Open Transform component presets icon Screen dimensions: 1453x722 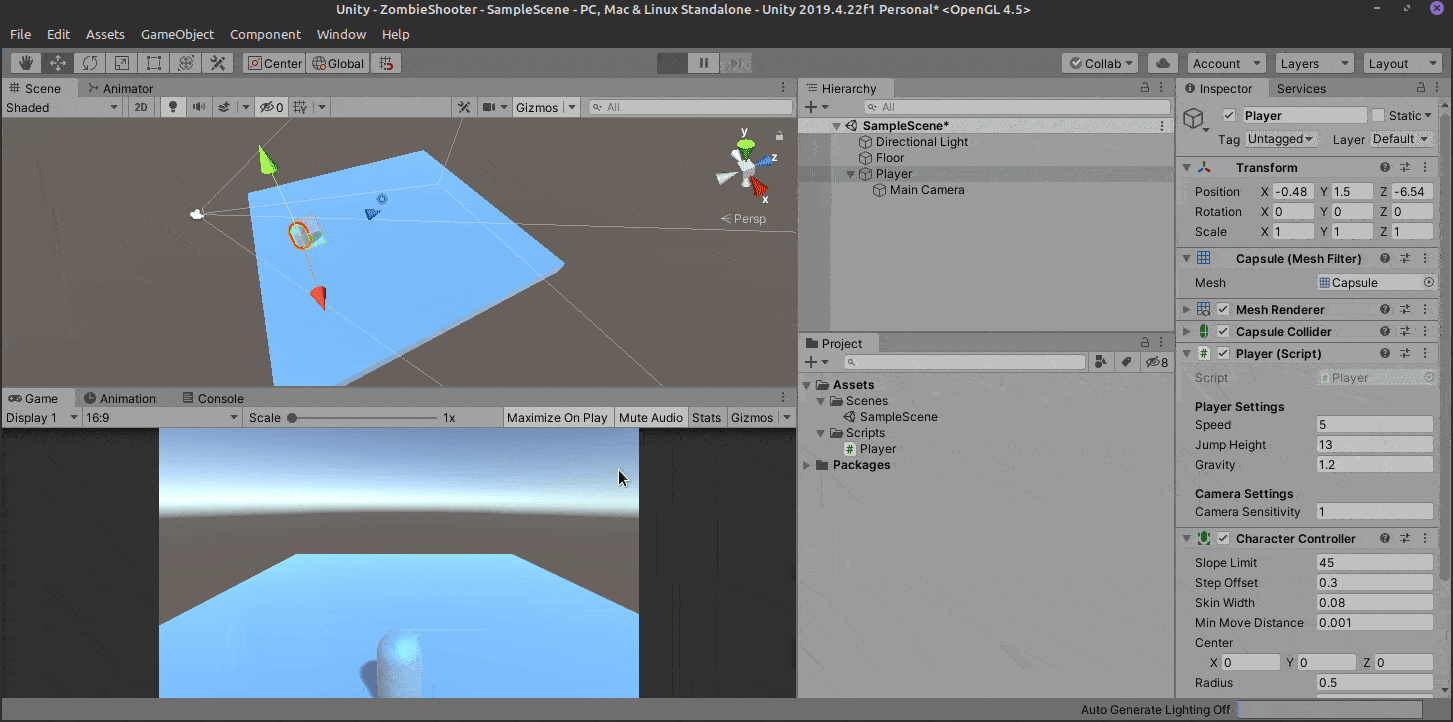click(1404, 168)
